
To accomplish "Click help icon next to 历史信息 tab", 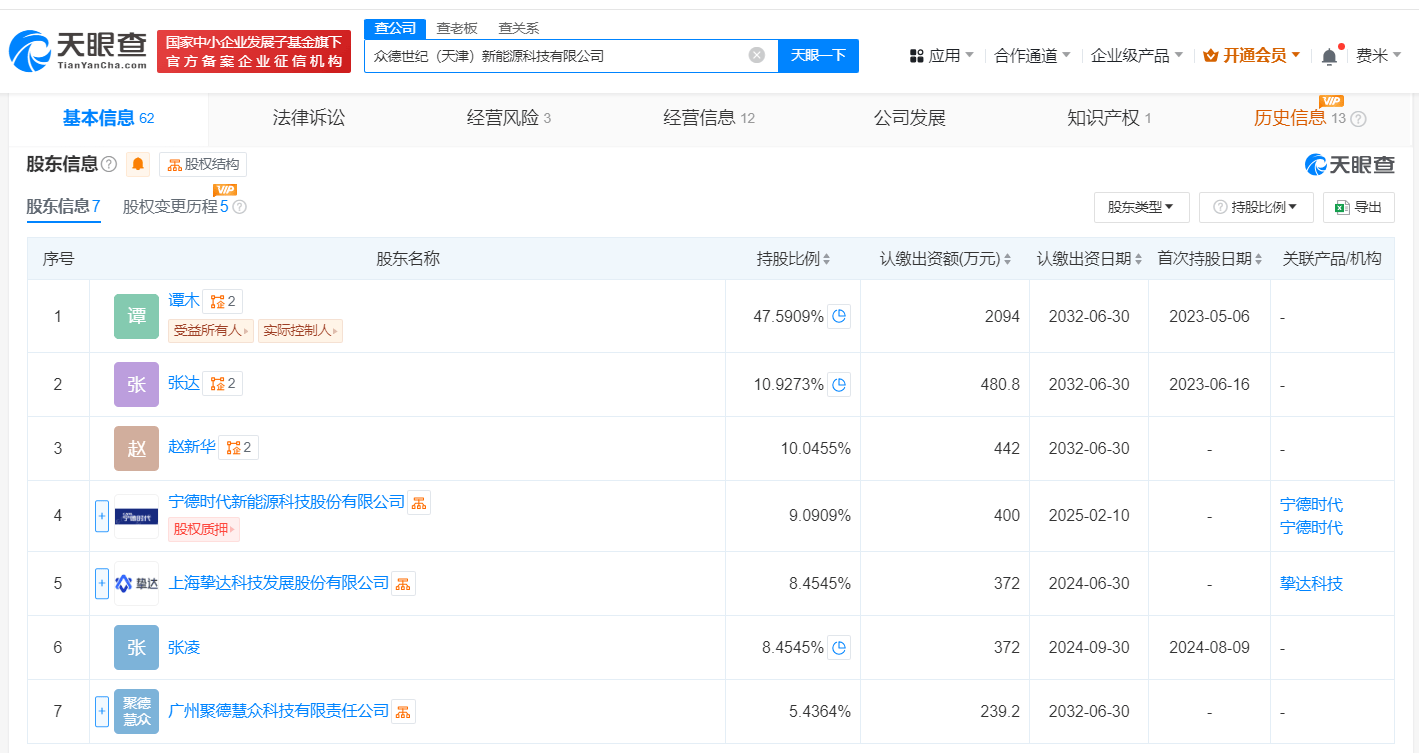I will 1358,119.
